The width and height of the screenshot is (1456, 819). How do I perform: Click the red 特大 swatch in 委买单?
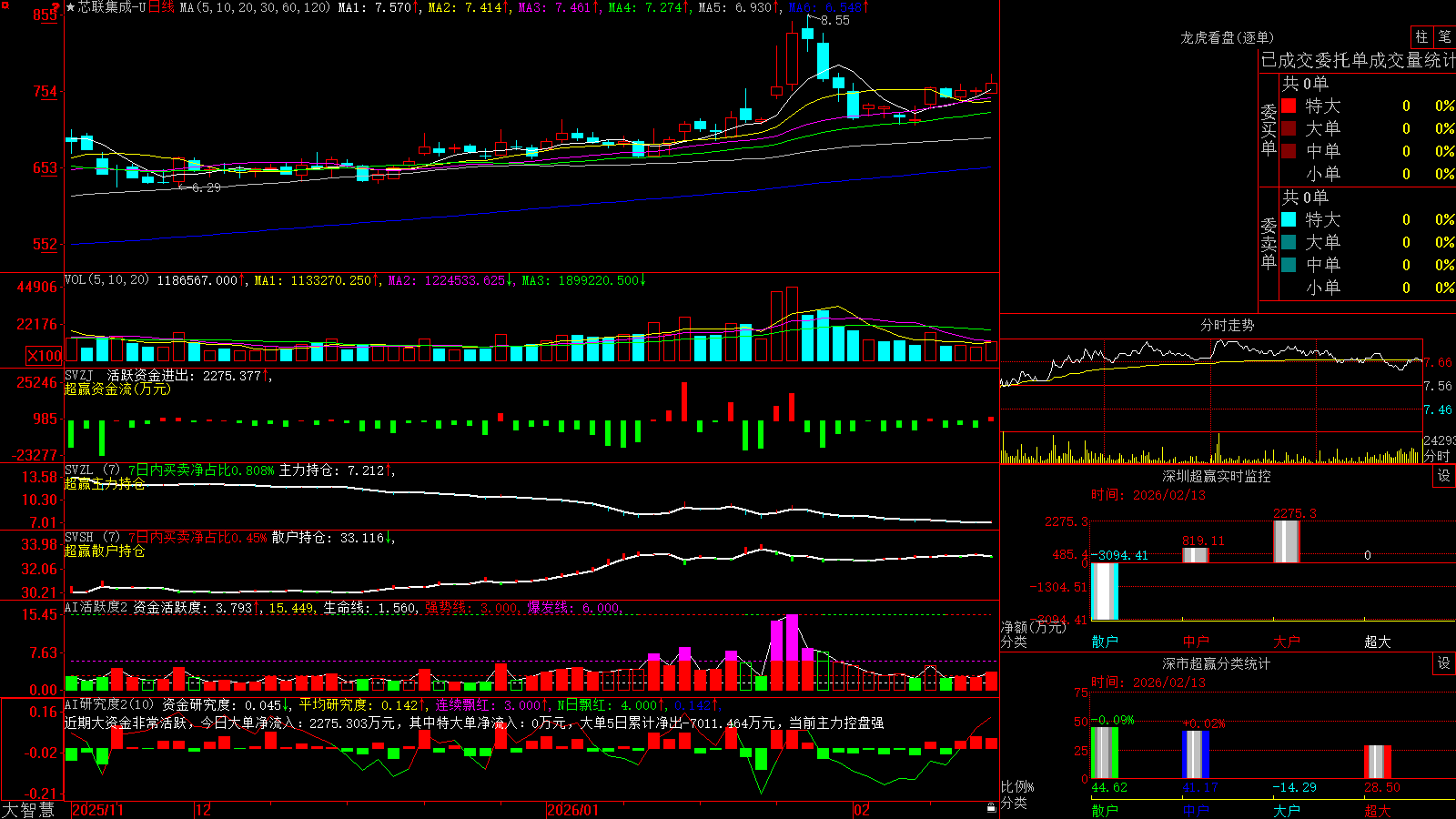1289,106
